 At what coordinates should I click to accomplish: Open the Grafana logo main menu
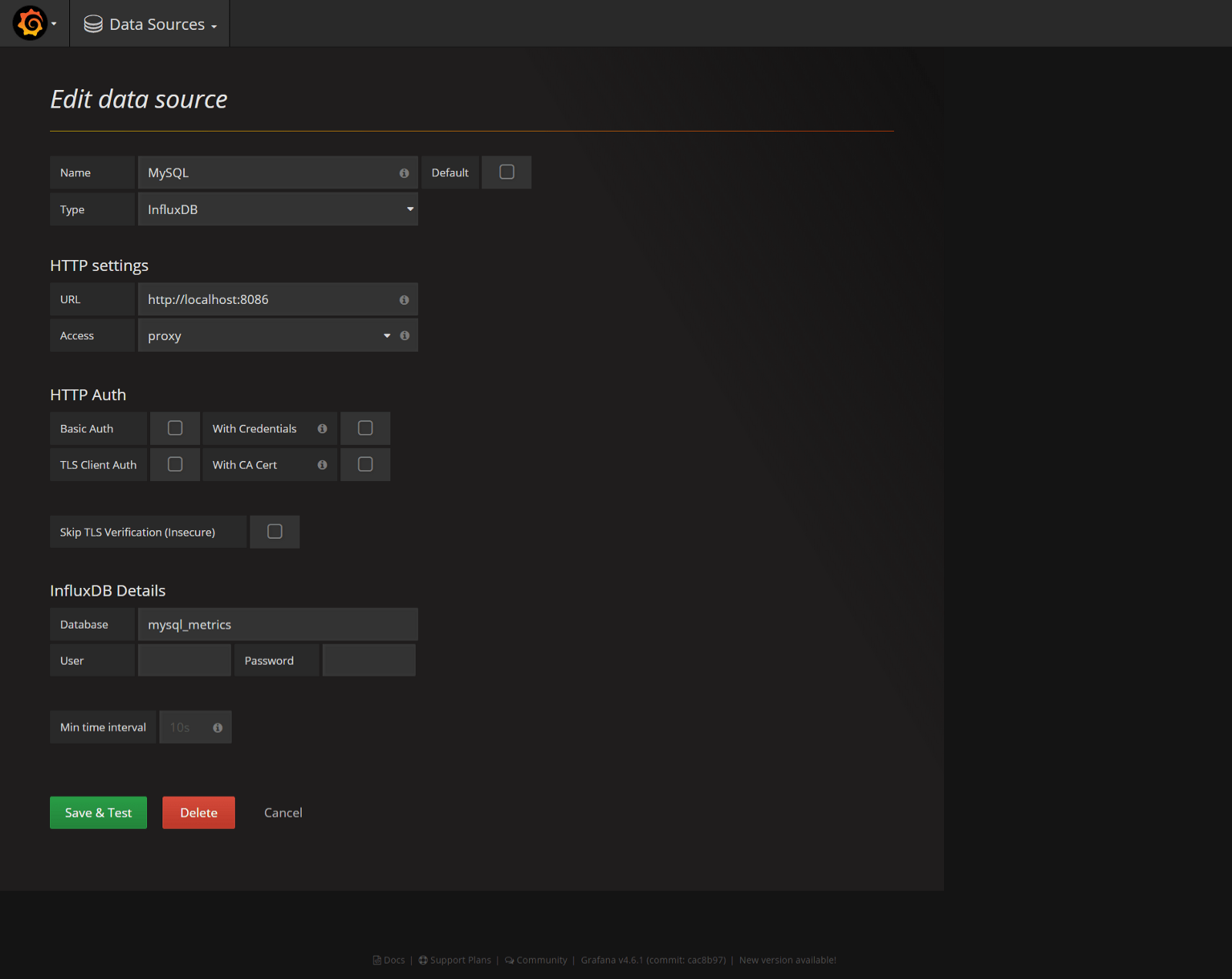click(31, 24)
